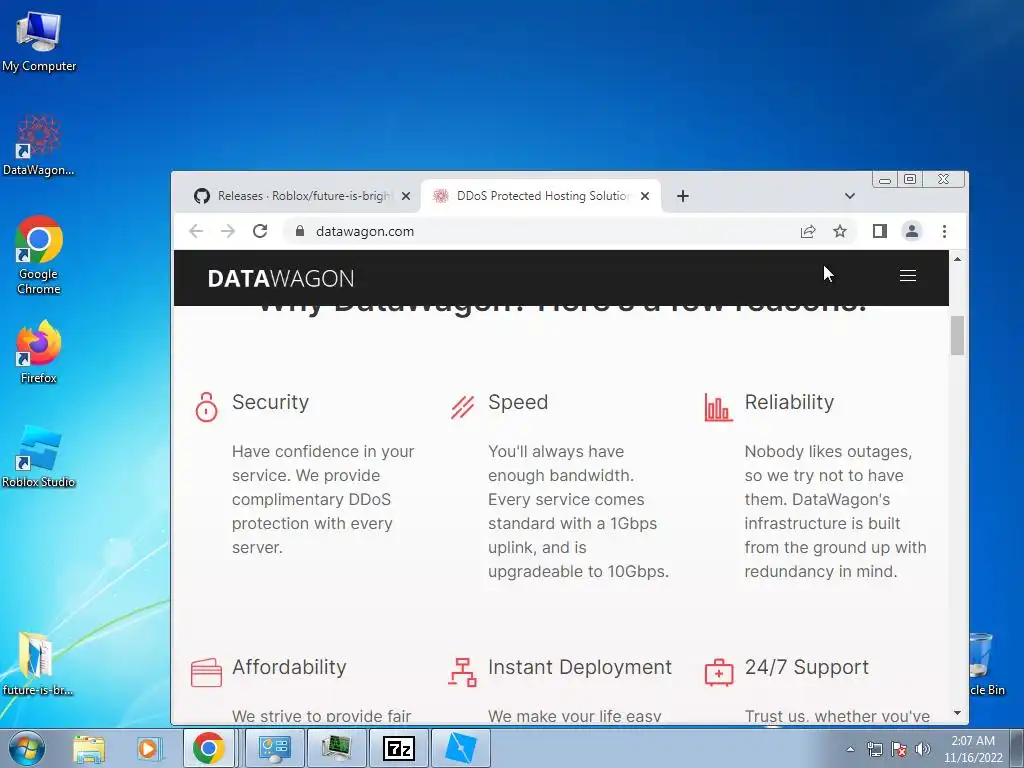
Task: Click the scrollbar up arrow
Action: 957,259
